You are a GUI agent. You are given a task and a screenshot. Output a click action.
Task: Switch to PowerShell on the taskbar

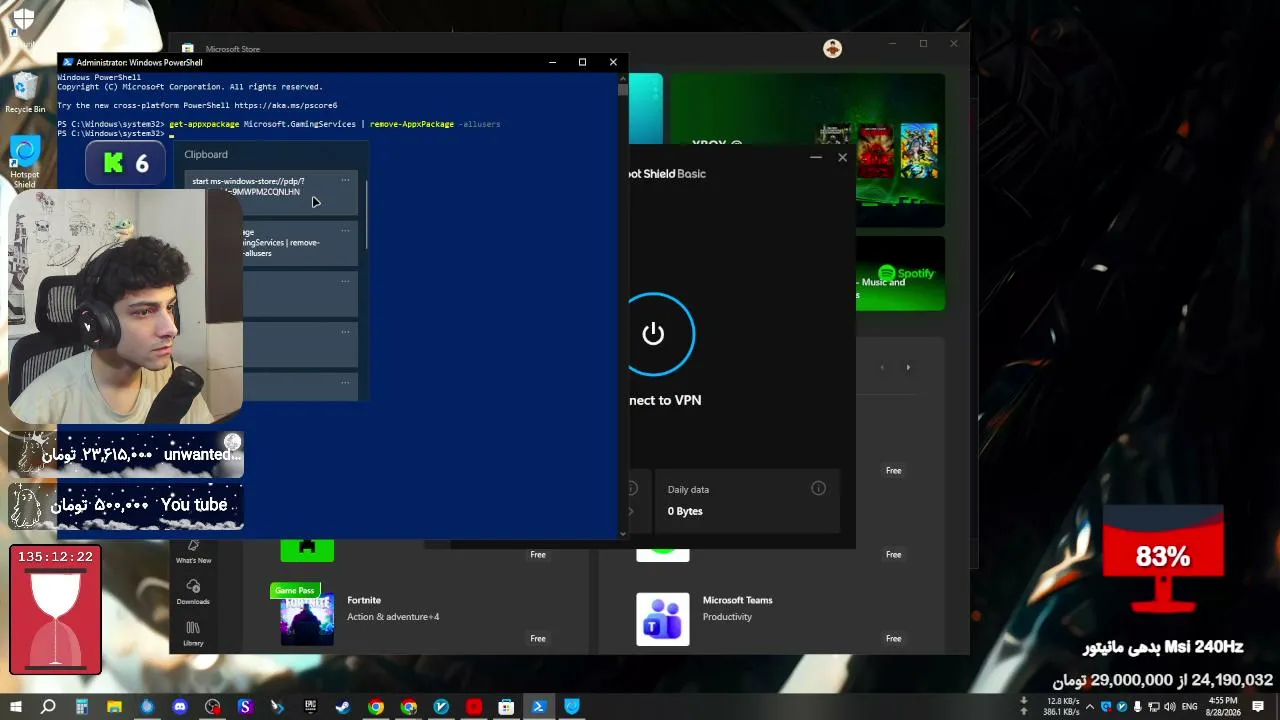tap(539, 707)
